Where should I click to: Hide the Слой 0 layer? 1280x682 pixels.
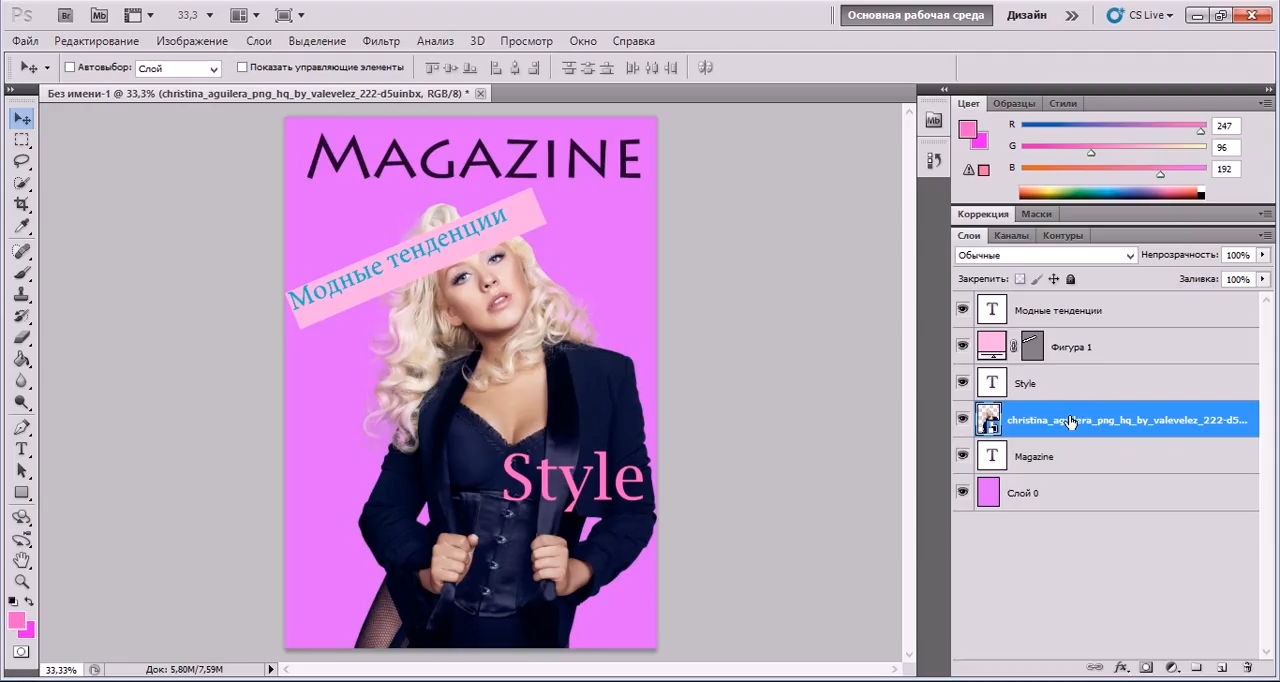962,492
